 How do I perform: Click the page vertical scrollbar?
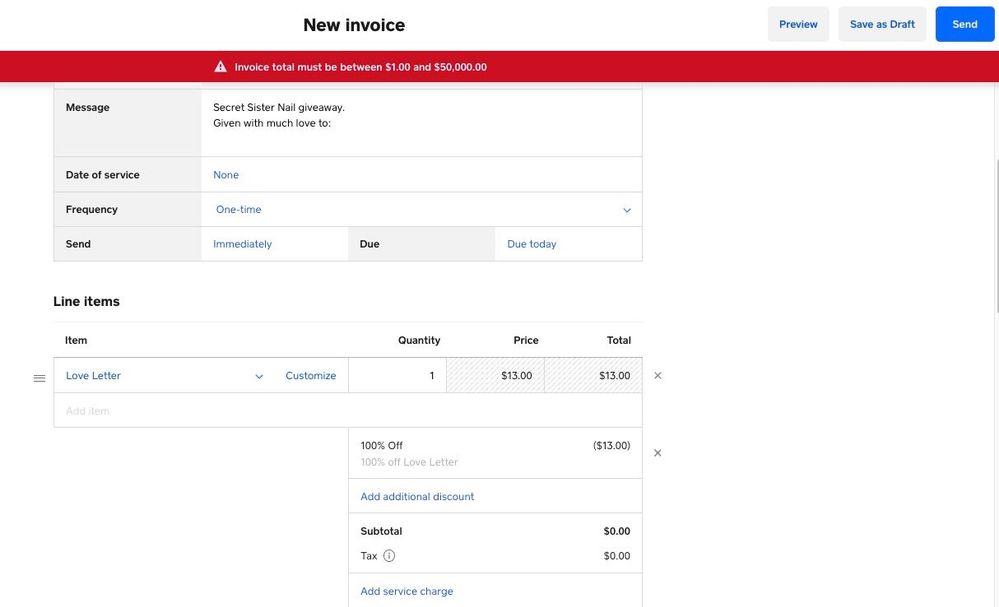[996, 236]
